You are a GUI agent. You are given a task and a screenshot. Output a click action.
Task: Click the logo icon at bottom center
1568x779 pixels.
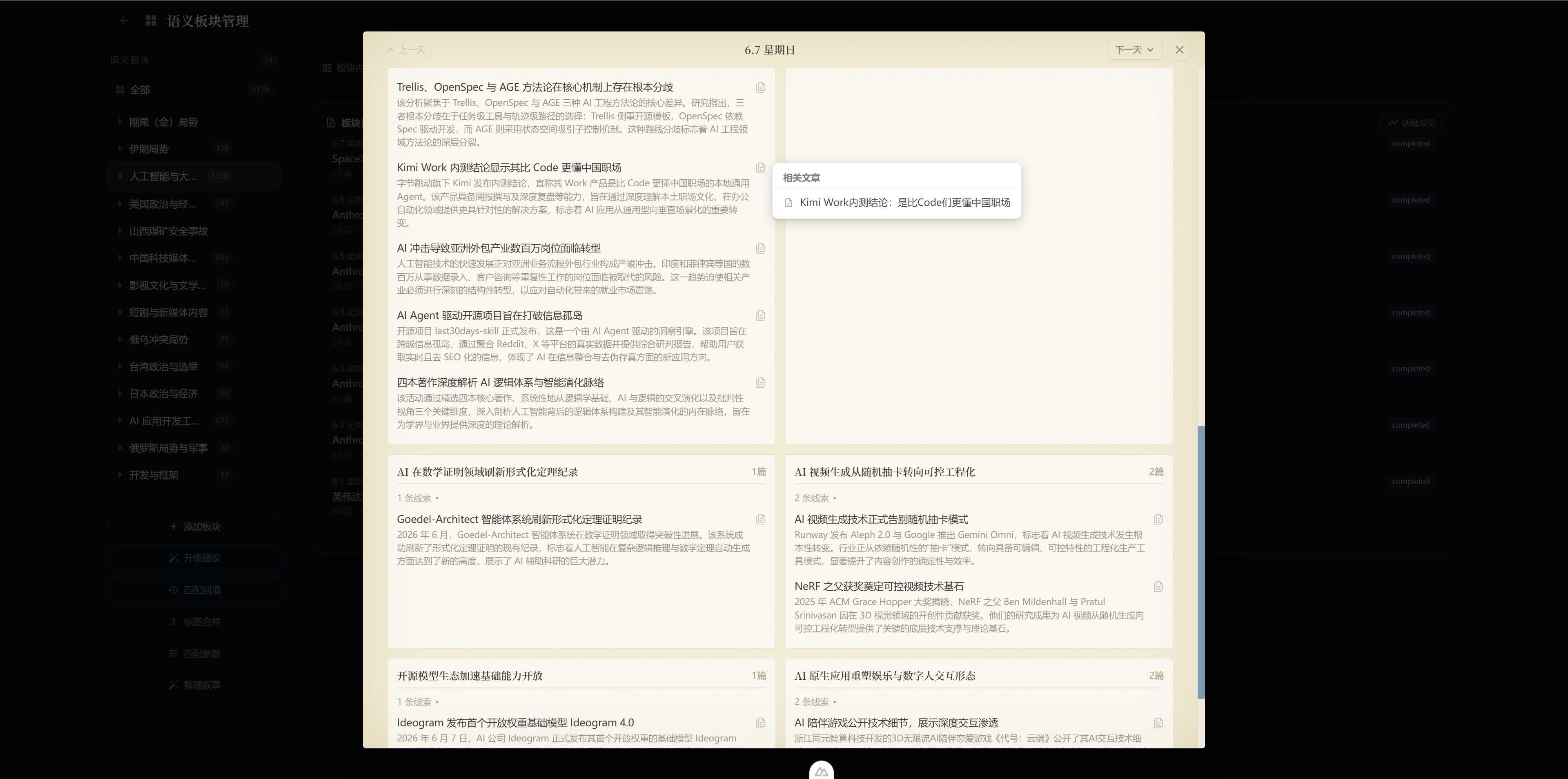click(x=821, y=771)
